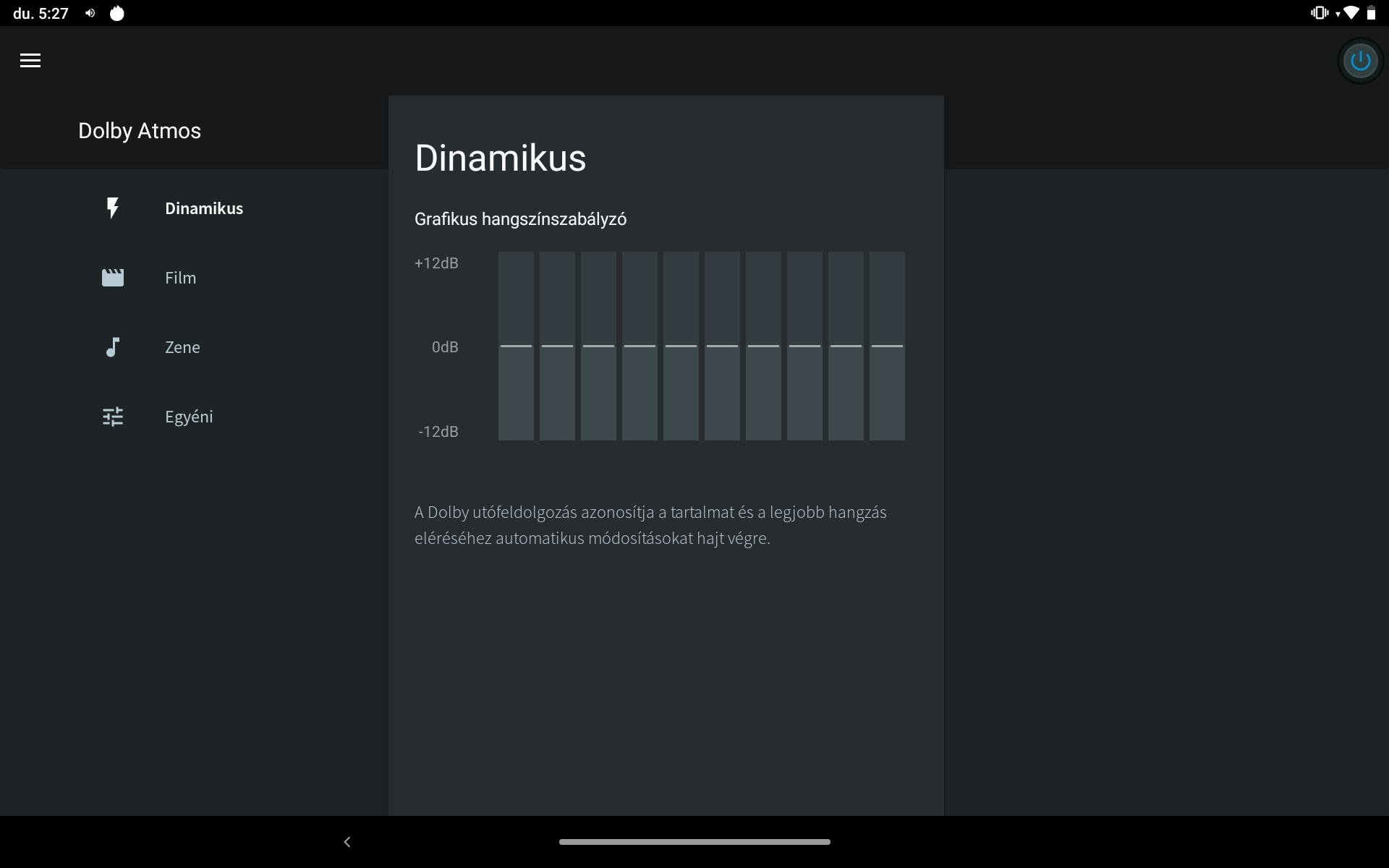Click the second equalizer band slider
The width and height of the screenshot is (1389, 868).
(x=557, y=346)
